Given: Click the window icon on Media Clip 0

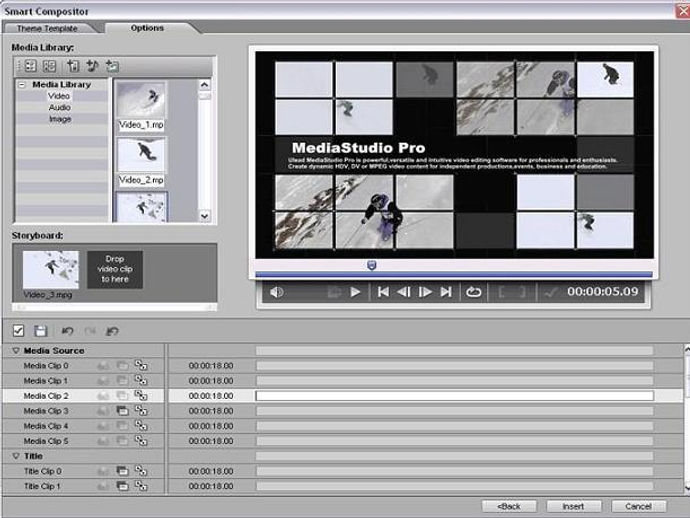Looking at the screenshot, I should tap(122, 365).
